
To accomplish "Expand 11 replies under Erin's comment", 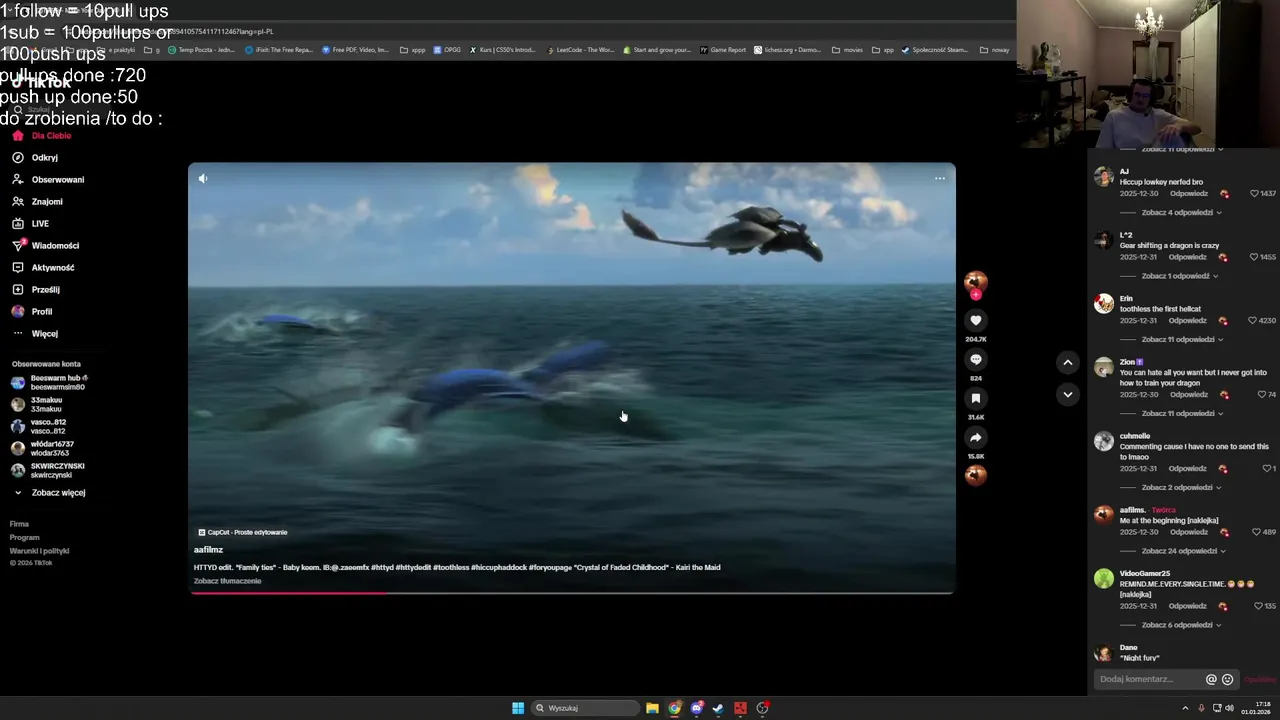I will click(1181, 340).
